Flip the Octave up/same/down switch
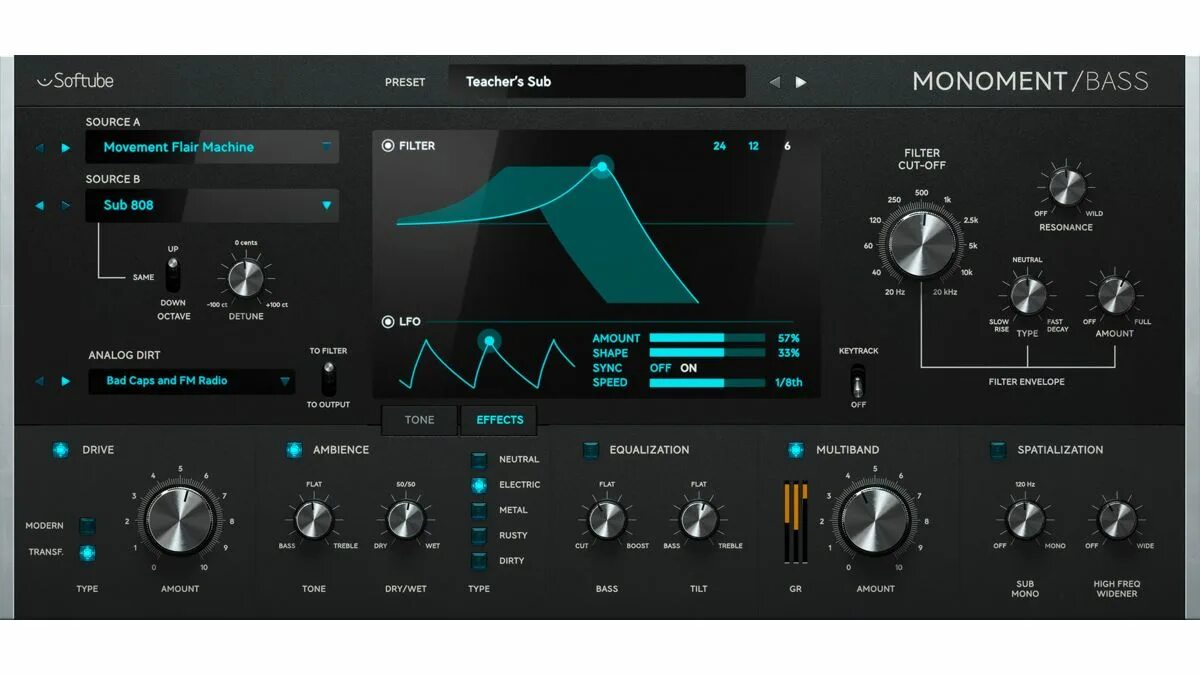 click(x=174, y=276)
